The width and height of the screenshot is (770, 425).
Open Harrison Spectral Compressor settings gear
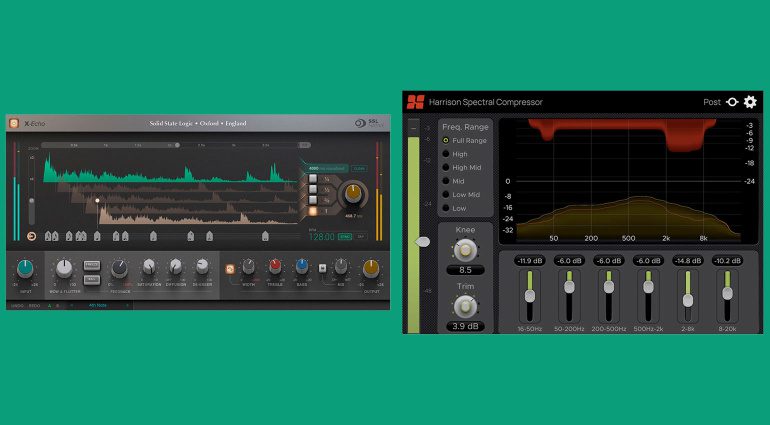[750, 102]
